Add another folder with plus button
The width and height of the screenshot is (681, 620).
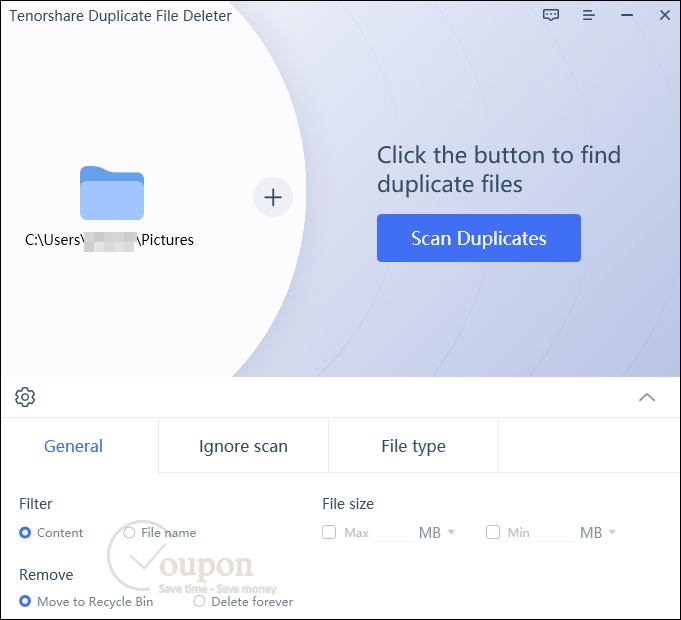[x=273, y=197]
